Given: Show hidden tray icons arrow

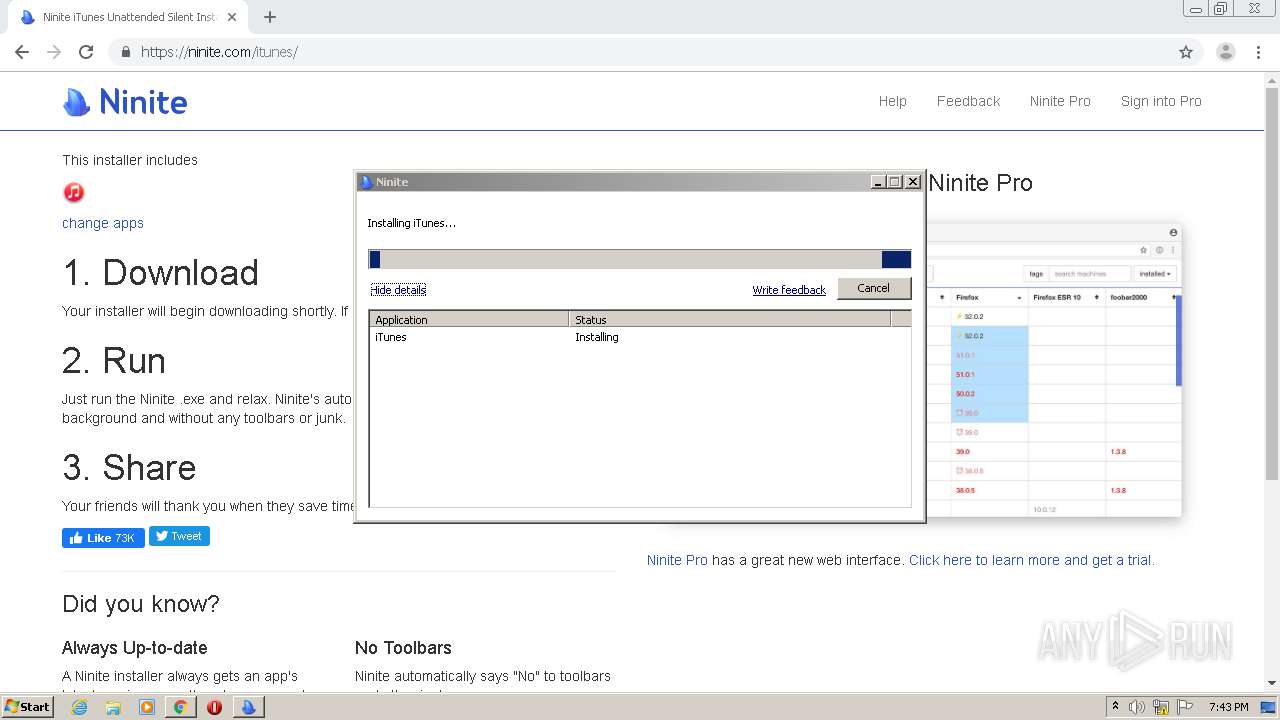Looking at the screenshot, I should pyautogui.click(x=1115, y=707).
